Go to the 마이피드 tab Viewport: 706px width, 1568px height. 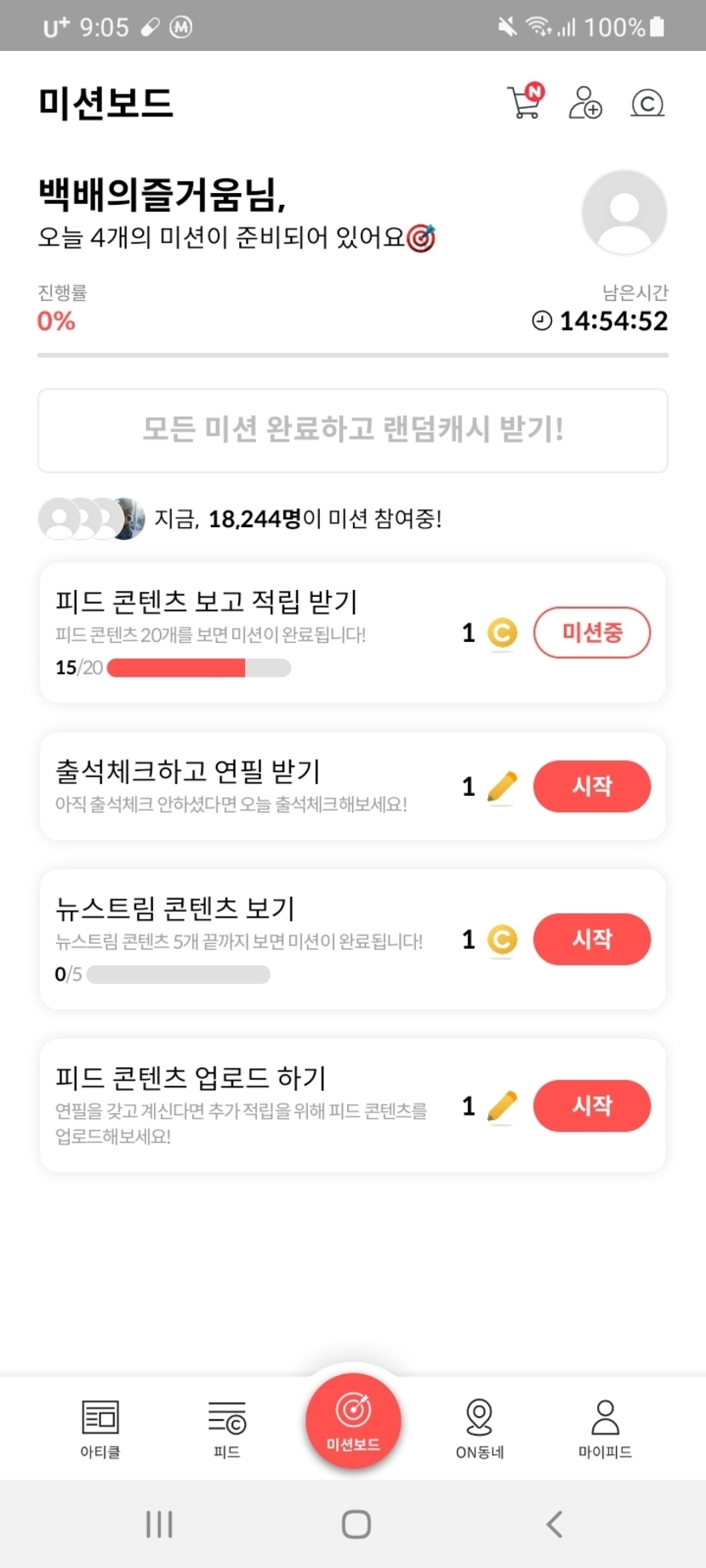pos(605,1429)
